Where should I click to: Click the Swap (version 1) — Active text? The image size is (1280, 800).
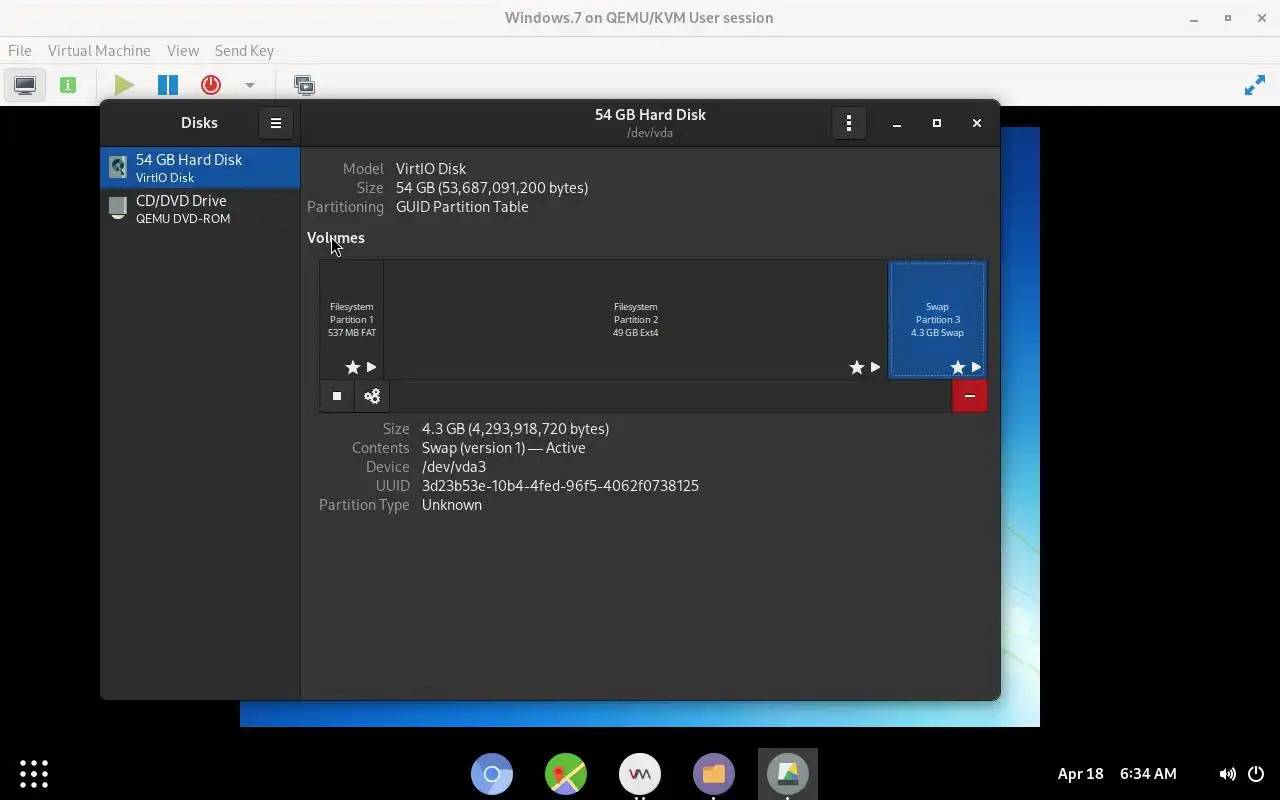[x=504, y=448]
